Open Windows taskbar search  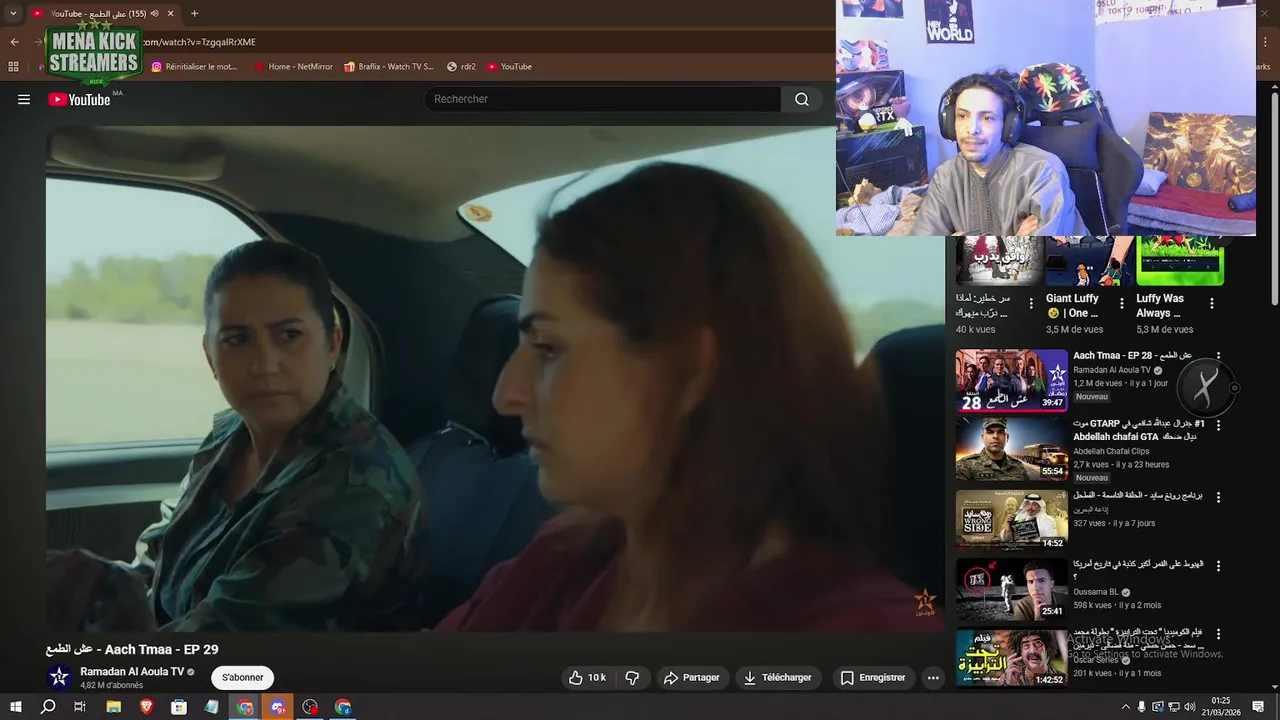point(48,707)
